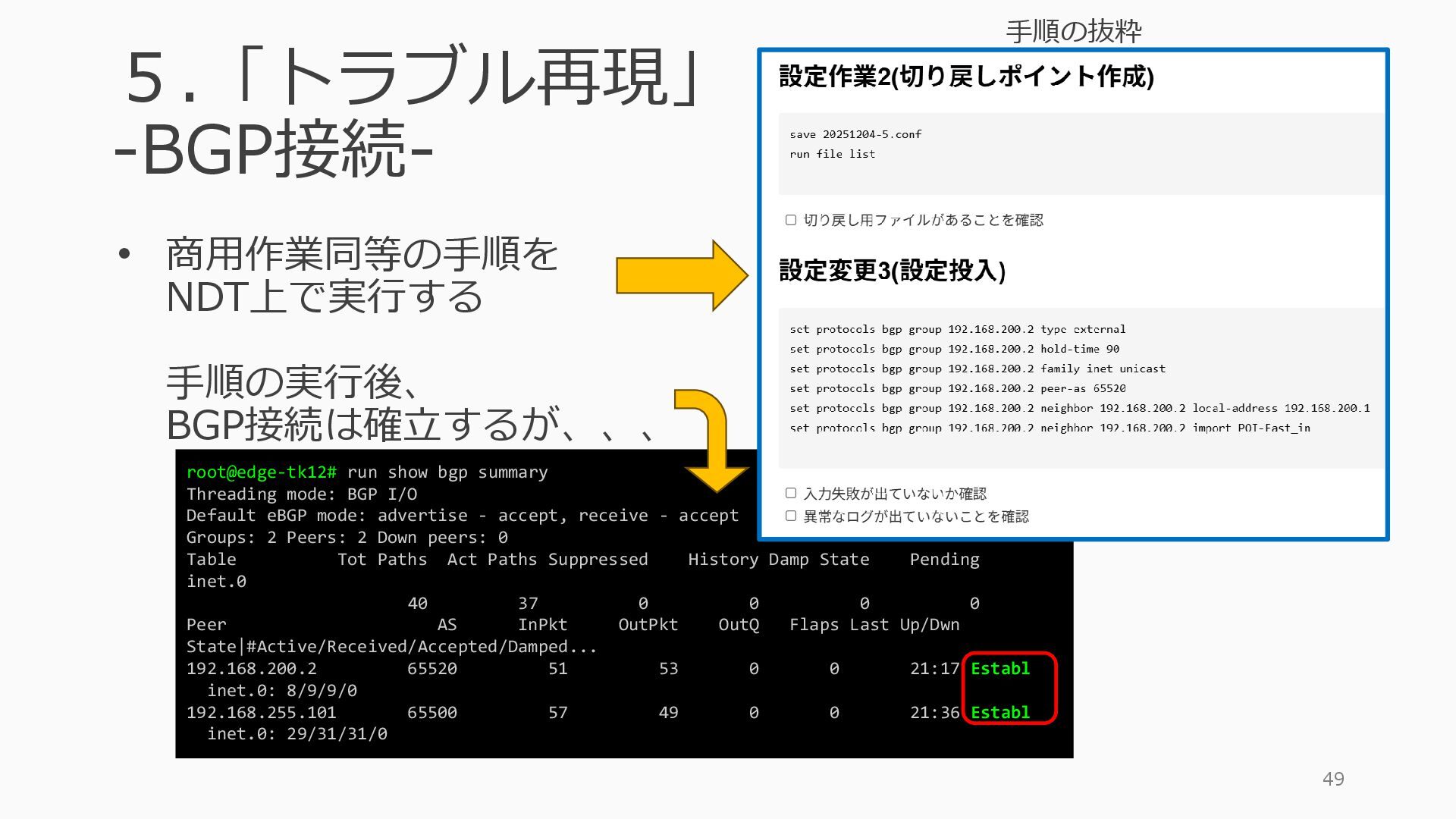This screenshot has height=819, width=1456.
Task: Check the 異常なログが出ていないことを確認 checkbox
Action: tap(791, 516)
